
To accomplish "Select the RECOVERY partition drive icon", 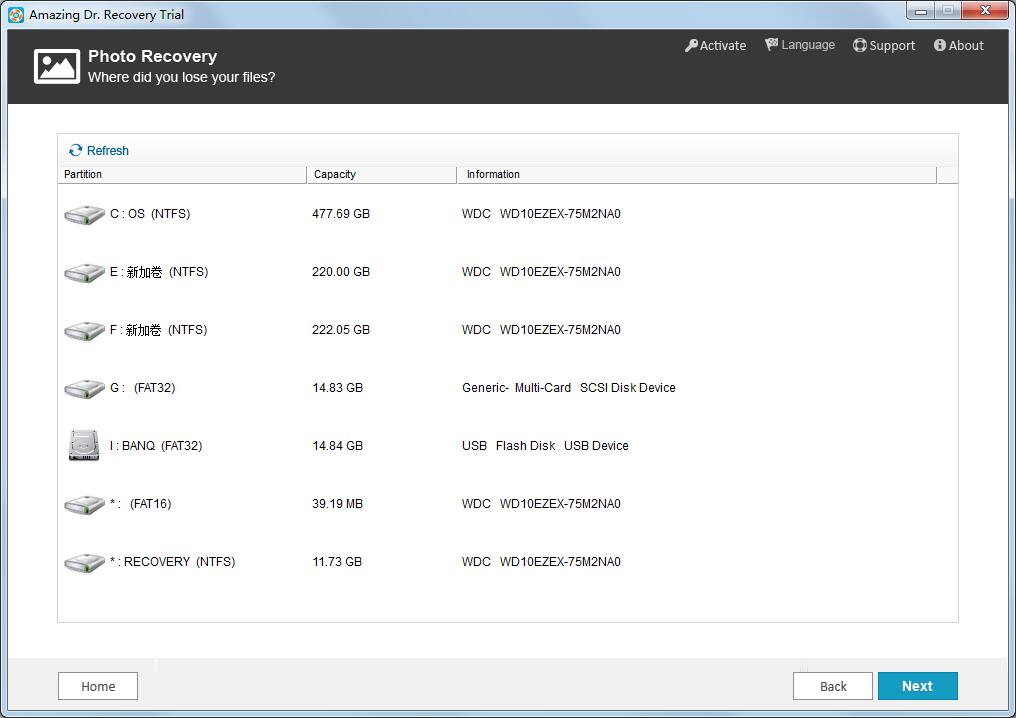I will tap(84, 562).
